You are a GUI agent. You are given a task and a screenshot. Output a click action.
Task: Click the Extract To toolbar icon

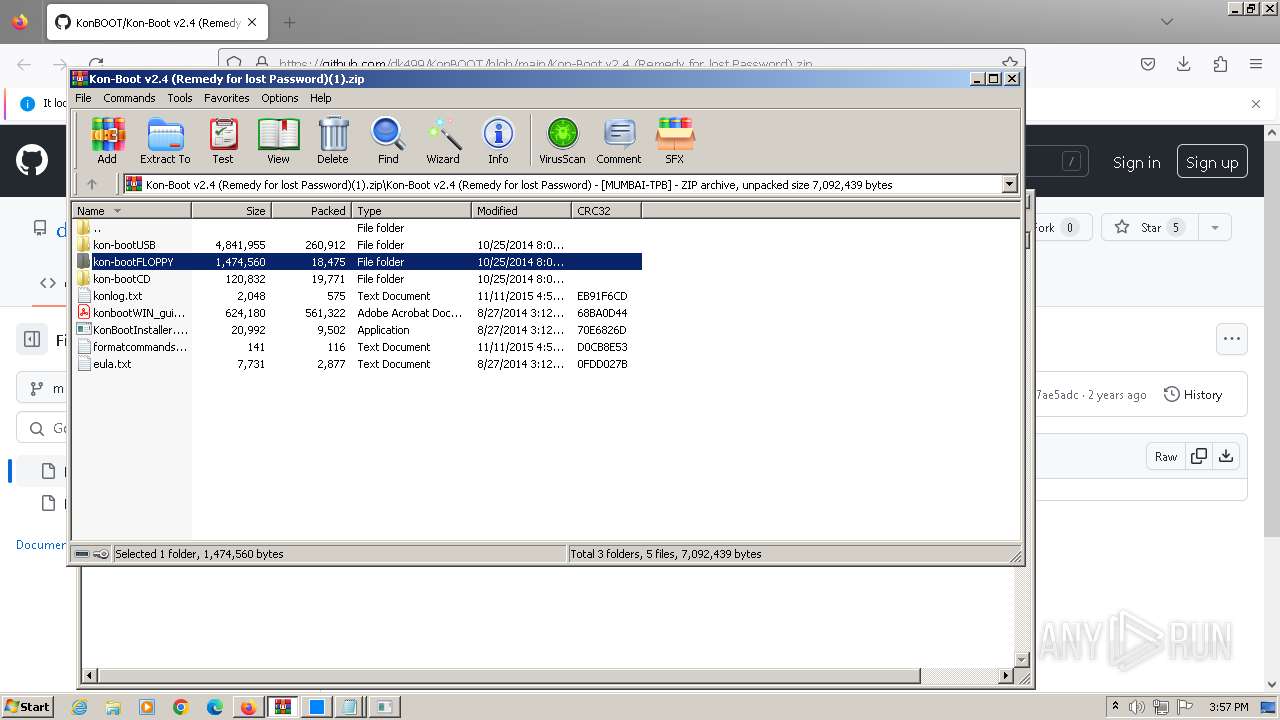[x=165, y=140]
